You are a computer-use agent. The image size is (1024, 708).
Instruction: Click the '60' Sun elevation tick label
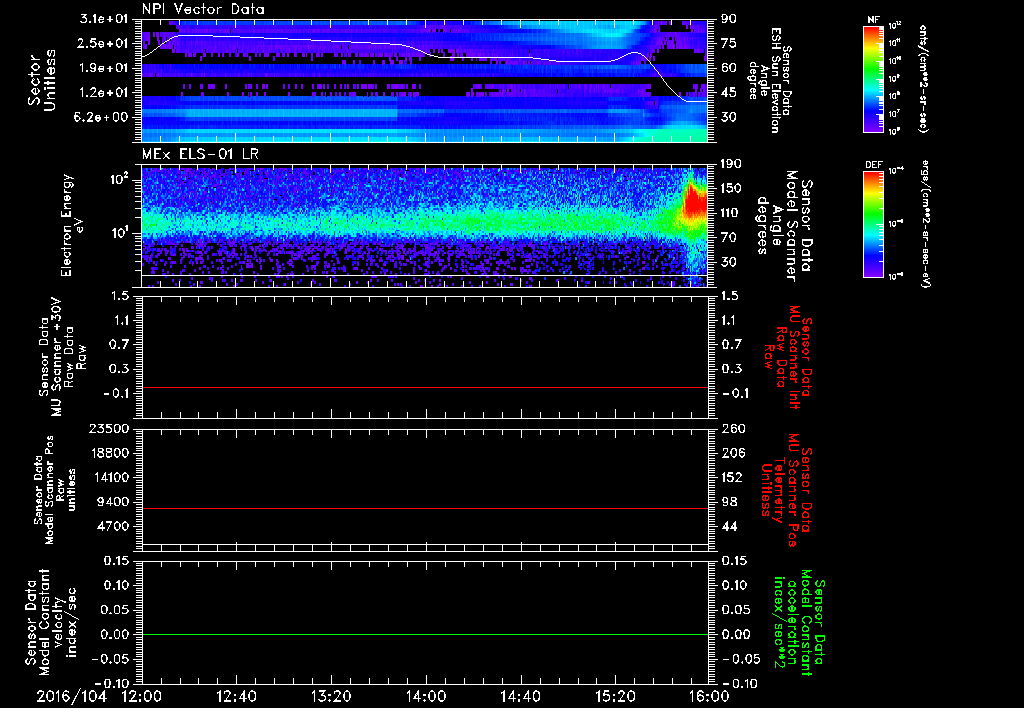coord(729,68)
